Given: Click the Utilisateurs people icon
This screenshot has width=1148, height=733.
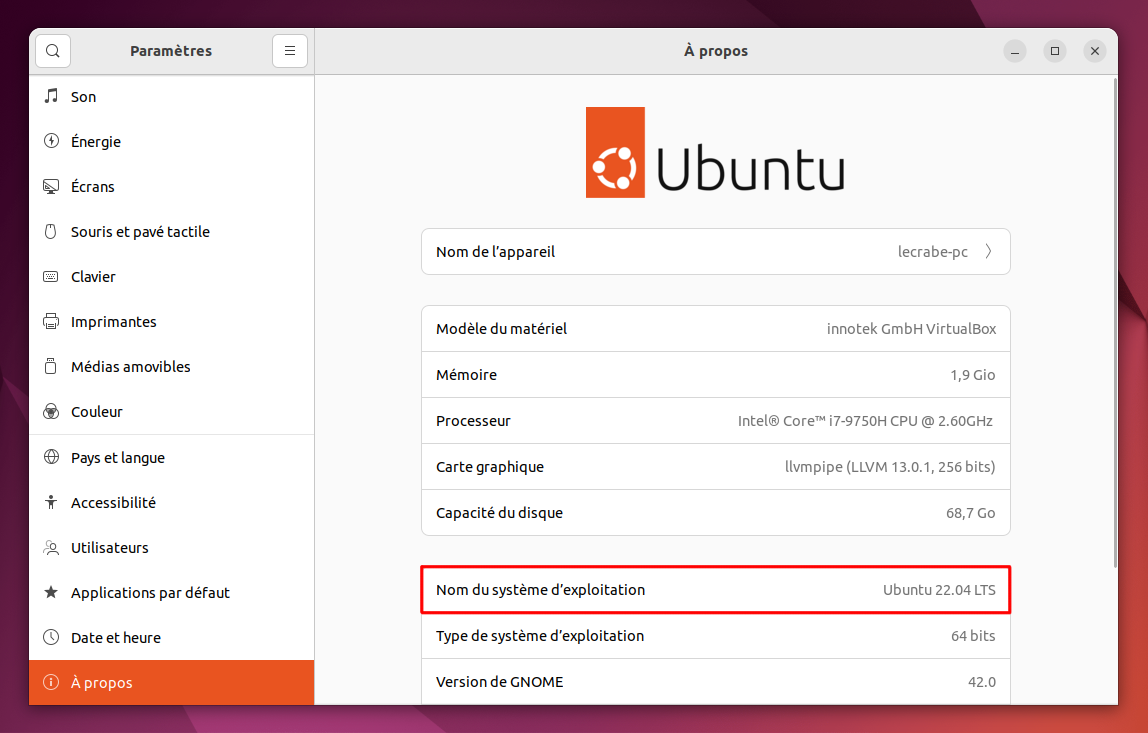Looking at the screenshot, I should click(x=51, y=547).
